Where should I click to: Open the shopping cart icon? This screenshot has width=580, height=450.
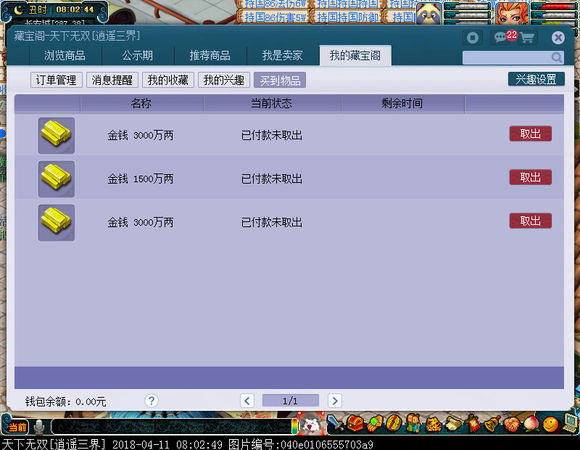coord(527,37)
